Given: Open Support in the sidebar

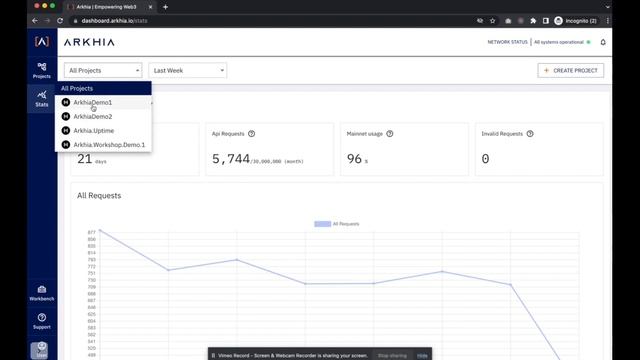Looking at the screenshot, I should pyautogui.click(x=42, y=321).
